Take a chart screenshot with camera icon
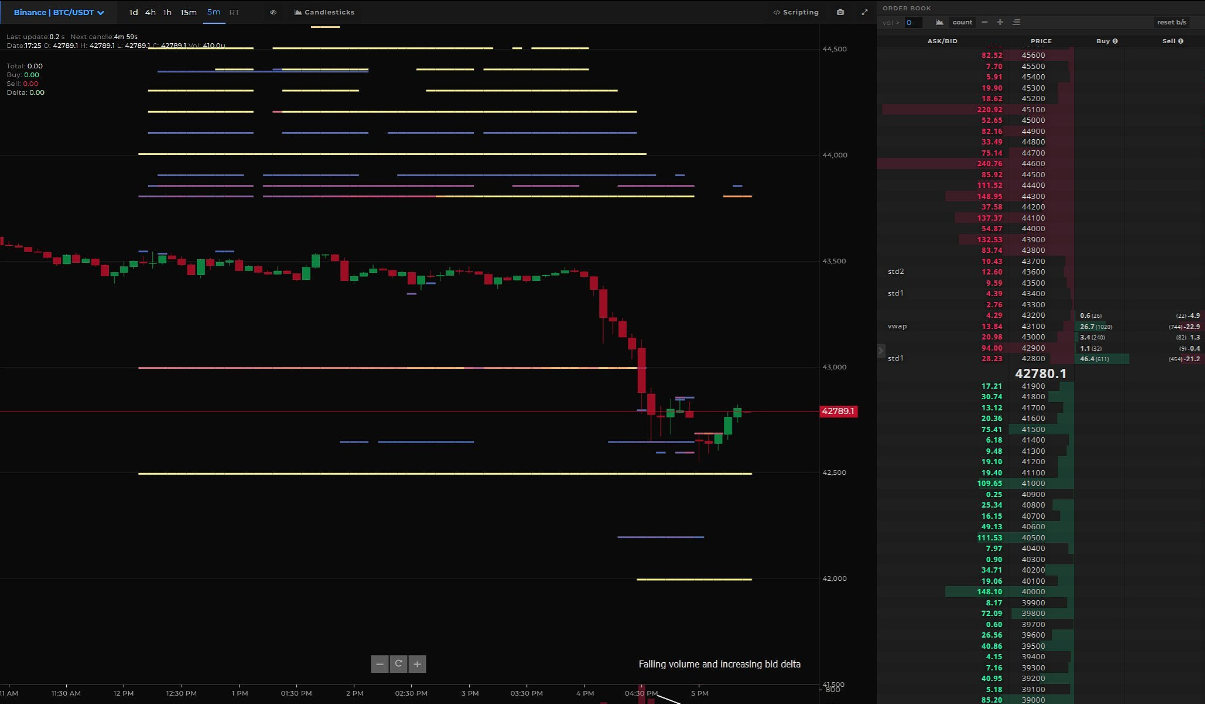Screen dimensions: 1205x704 pos(840,12)
